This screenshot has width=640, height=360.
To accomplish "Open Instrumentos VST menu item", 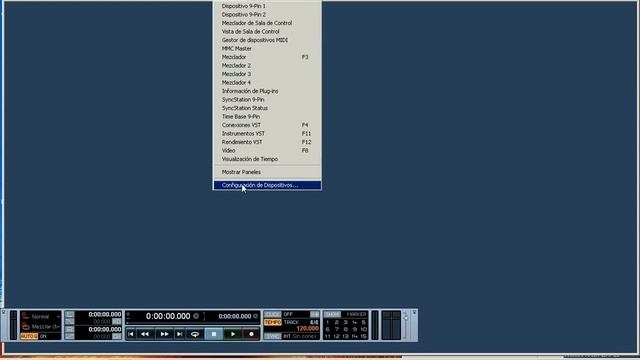I will (x=267, y=133).
